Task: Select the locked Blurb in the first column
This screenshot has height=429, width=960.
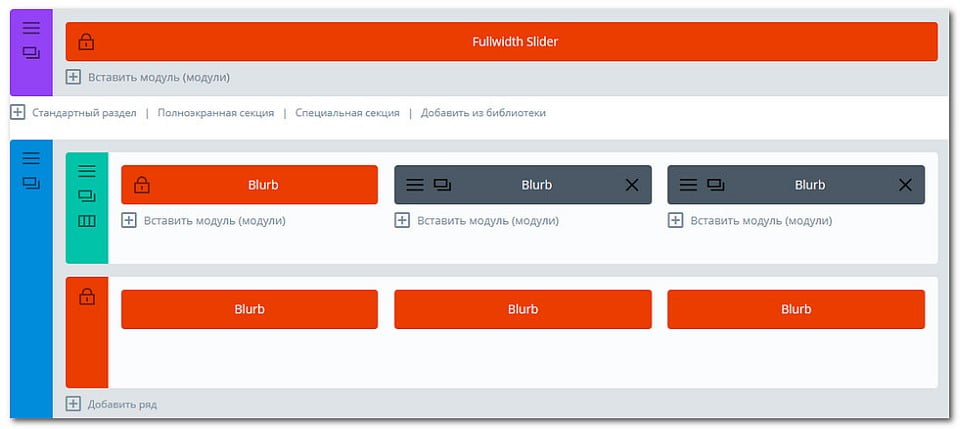Action: point(249,185)
